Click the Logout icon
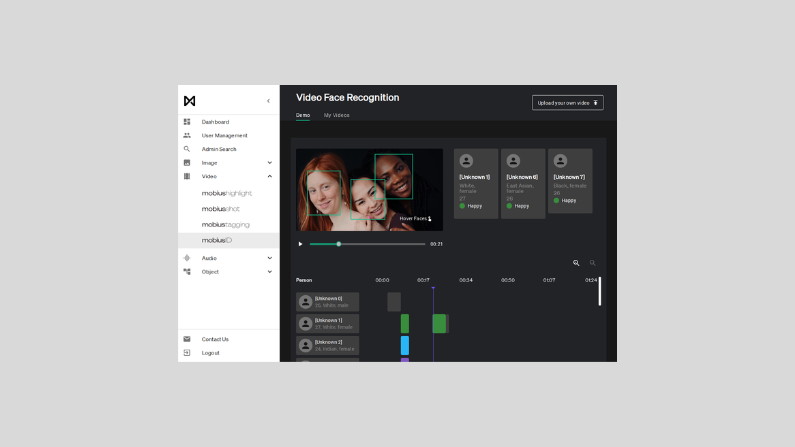The height and width of the screenshot is (447, 795). pyautogui.click(x=187, y=353)
